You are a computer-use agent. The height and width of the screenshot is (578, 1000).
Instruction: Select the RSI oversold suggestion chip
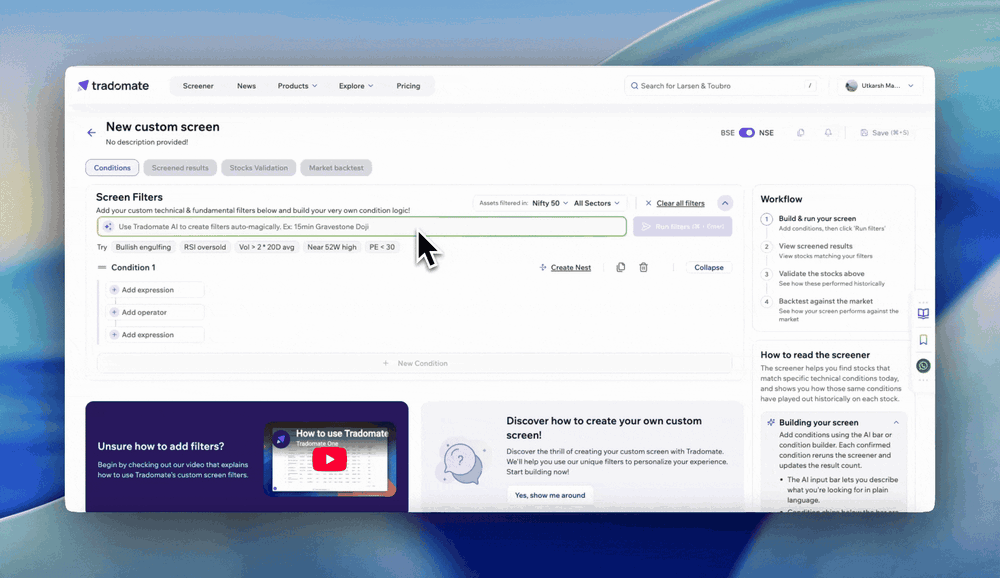(205, 247)
